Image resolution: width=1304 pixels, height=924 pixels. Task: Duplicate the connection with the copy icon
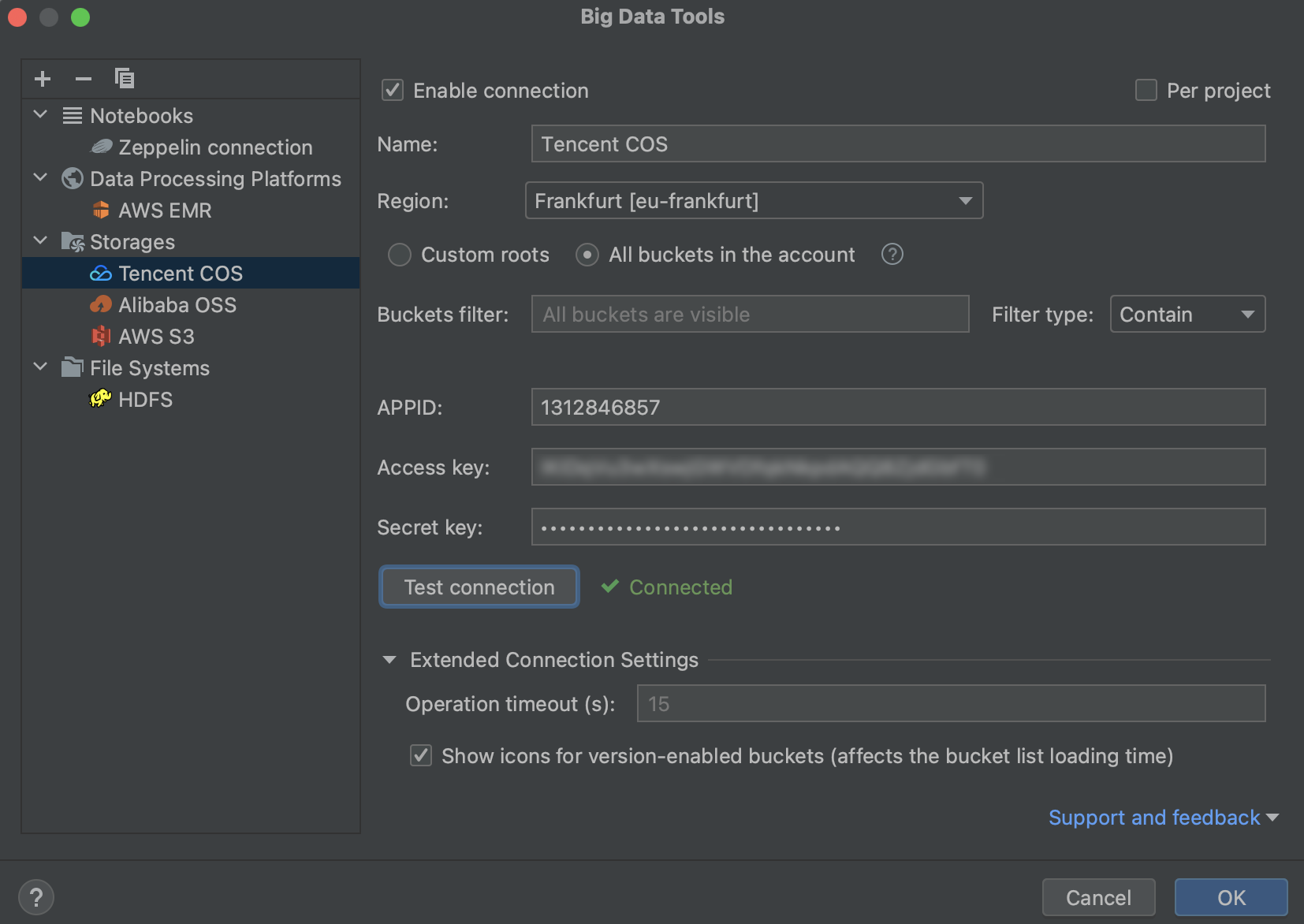[x=124, y=78]
